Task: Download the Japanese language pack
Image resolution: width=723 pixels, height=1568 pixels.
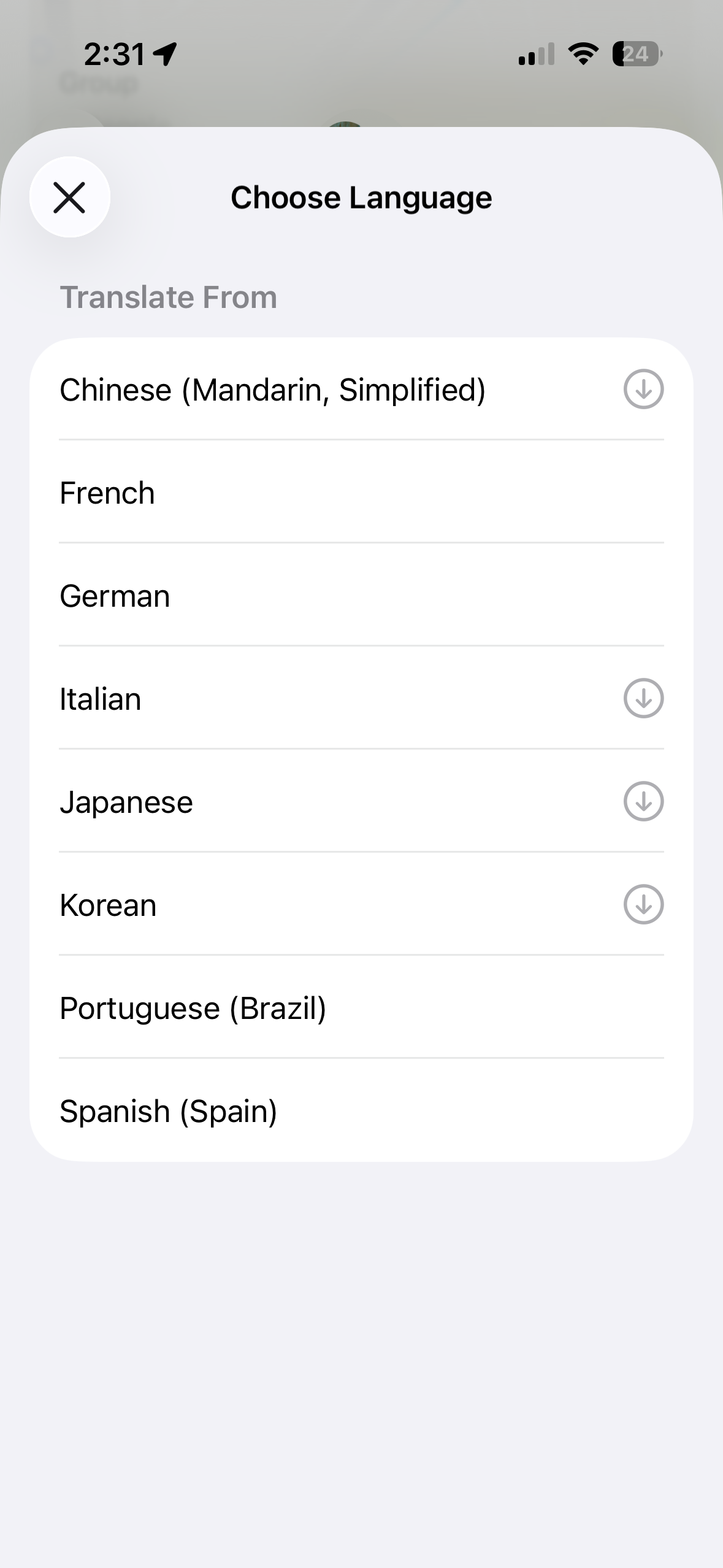Action: (x=643, y=801)
